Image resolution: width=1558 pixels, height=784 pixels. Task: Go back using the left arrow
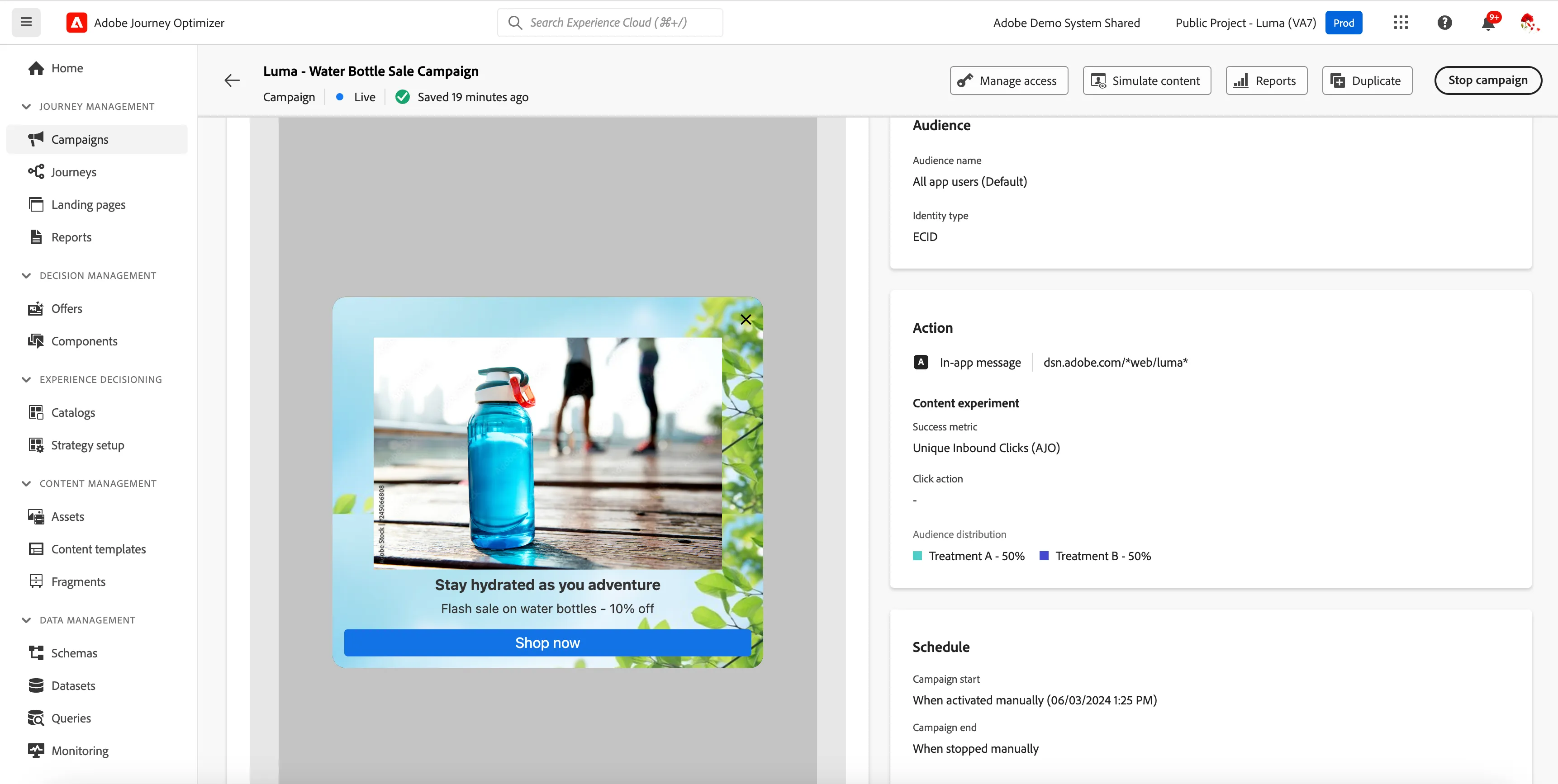tap(232, 80)
